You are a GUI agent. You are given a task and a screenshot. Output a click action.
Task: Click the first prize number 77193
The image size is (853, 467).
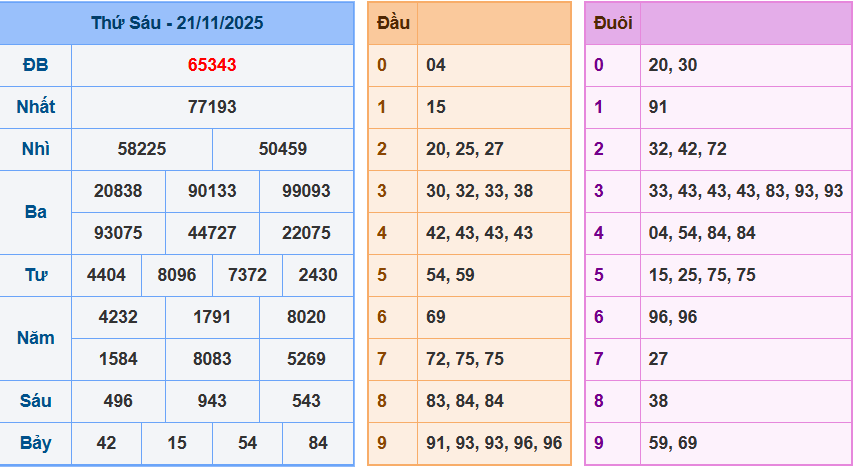click(x=212, y=107)
